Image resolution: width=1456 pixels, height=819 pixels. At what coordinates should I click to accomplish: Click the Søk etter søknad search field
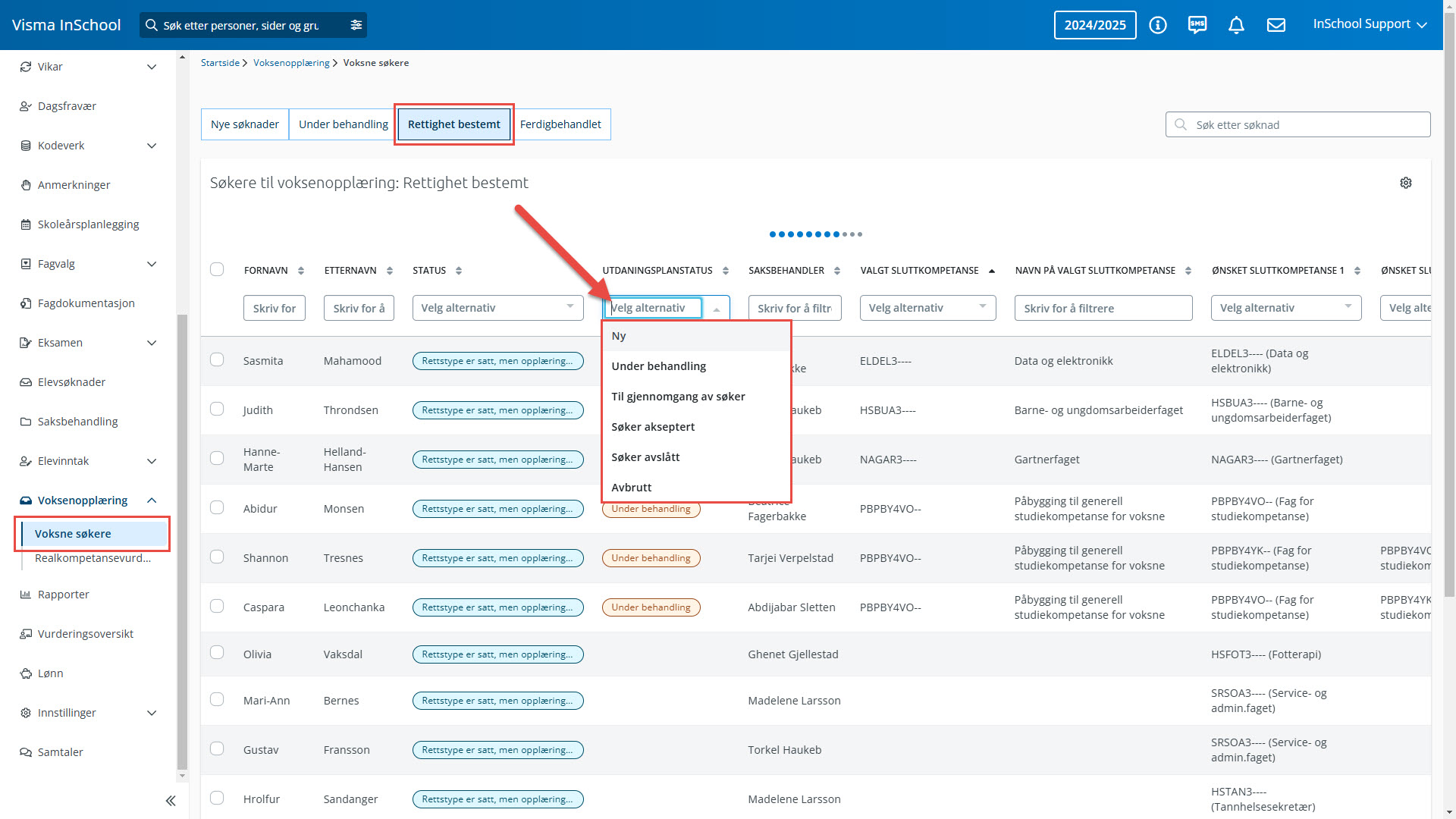click(x=1298, y=125)
